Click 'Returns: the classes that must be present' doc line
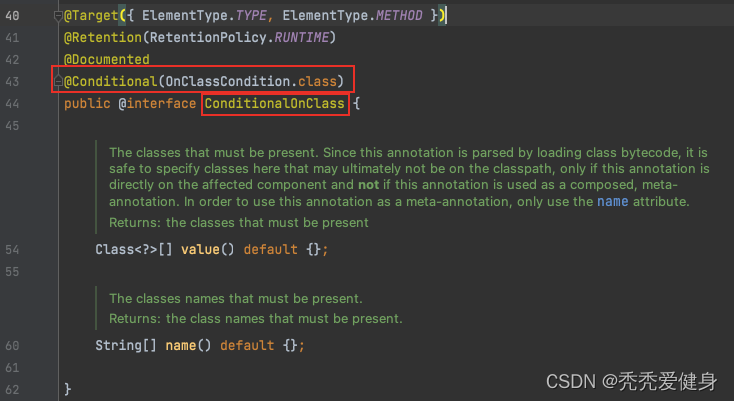 tap(239, 223)
